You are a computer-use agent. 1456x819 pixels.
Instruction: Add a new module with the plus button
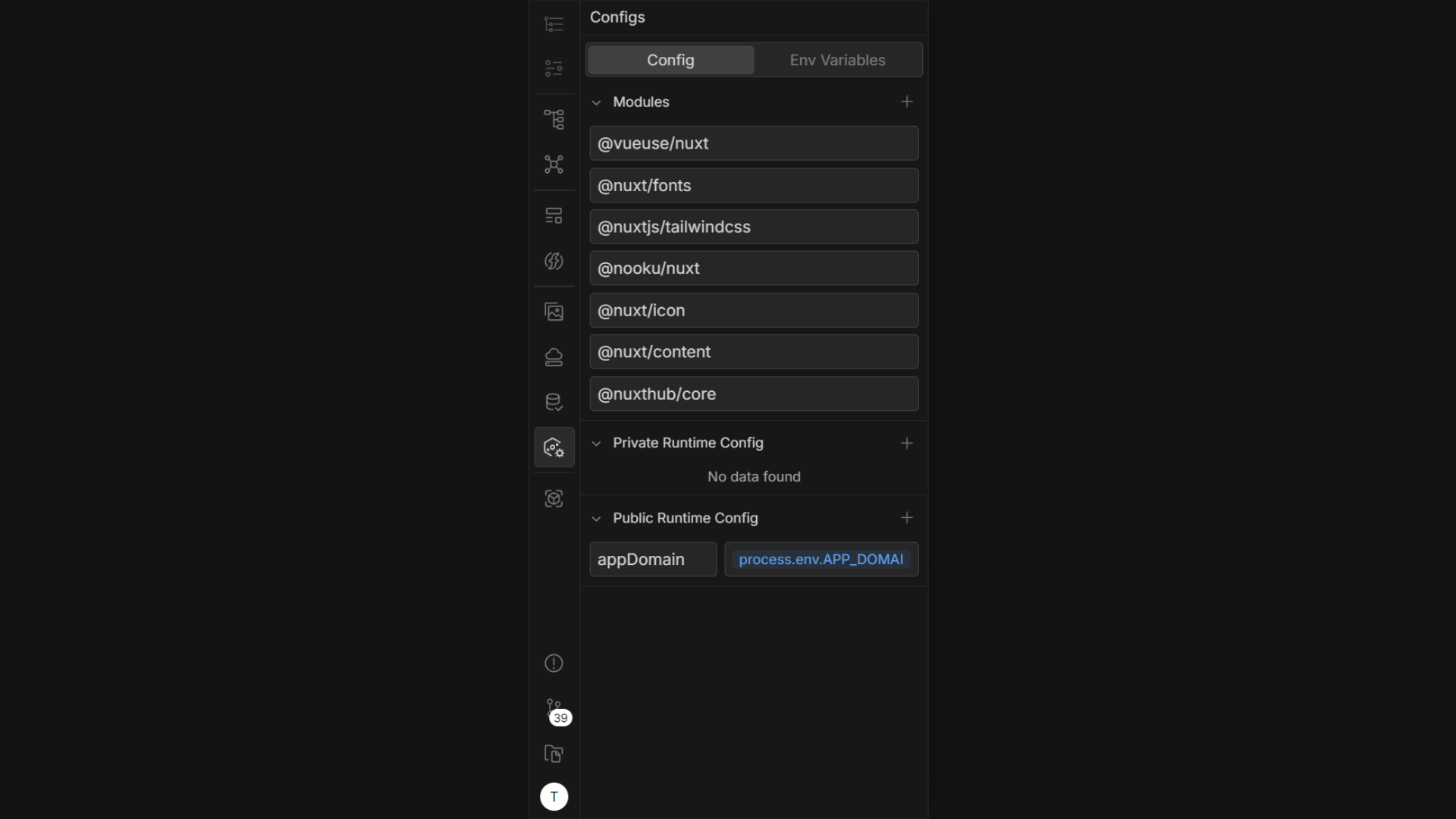click(907, 102)
